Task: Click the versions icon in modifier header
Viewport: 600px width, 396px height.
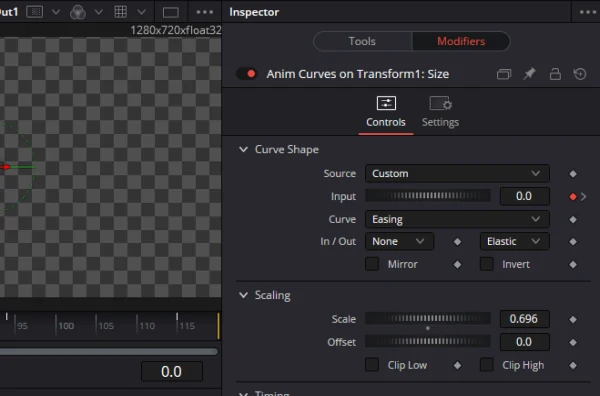Action: [504, 73]
